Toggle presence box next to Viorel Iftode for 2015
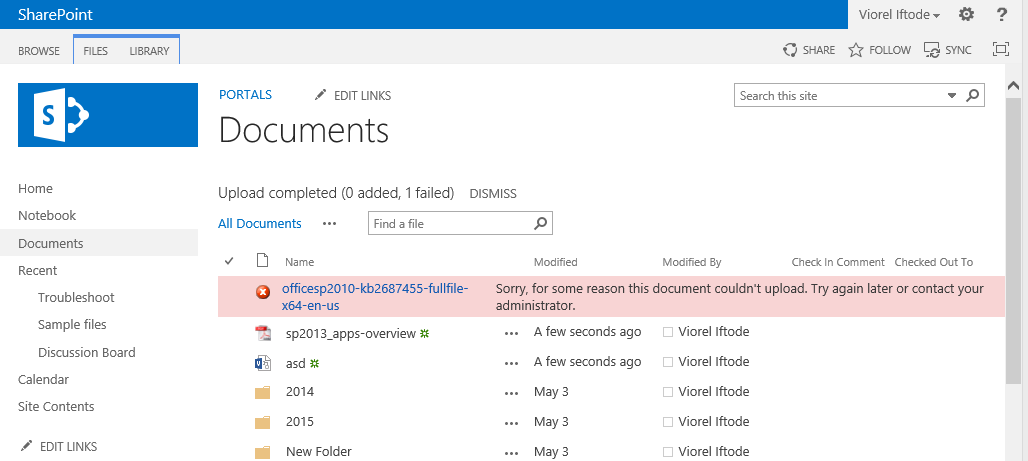Viewport: 1028px width, 461px height. click(x=668, y=422)
